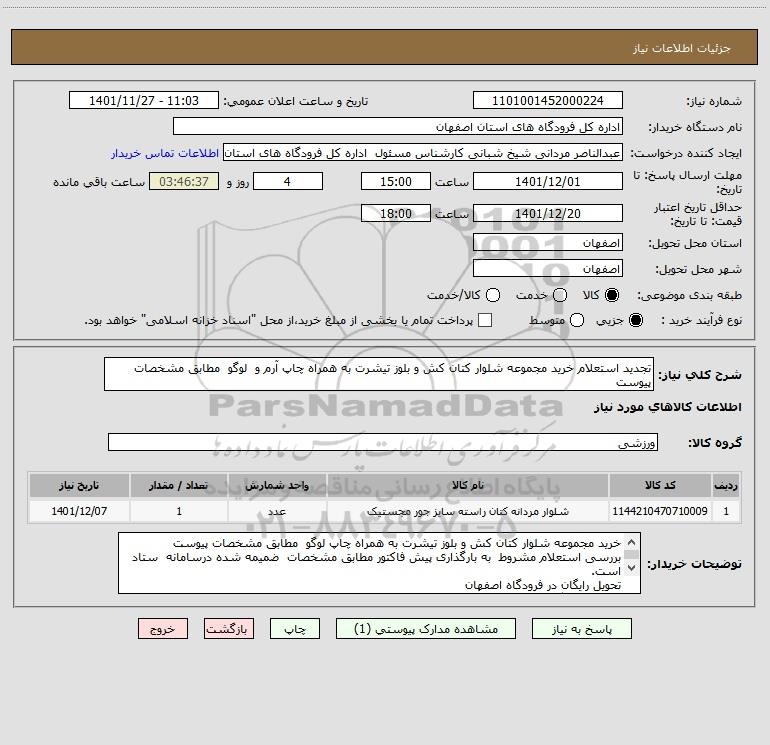This screenshot has height=745, width=770.
Task: Click the تاریخ نیاز column header
Action: tap(79, 485)
